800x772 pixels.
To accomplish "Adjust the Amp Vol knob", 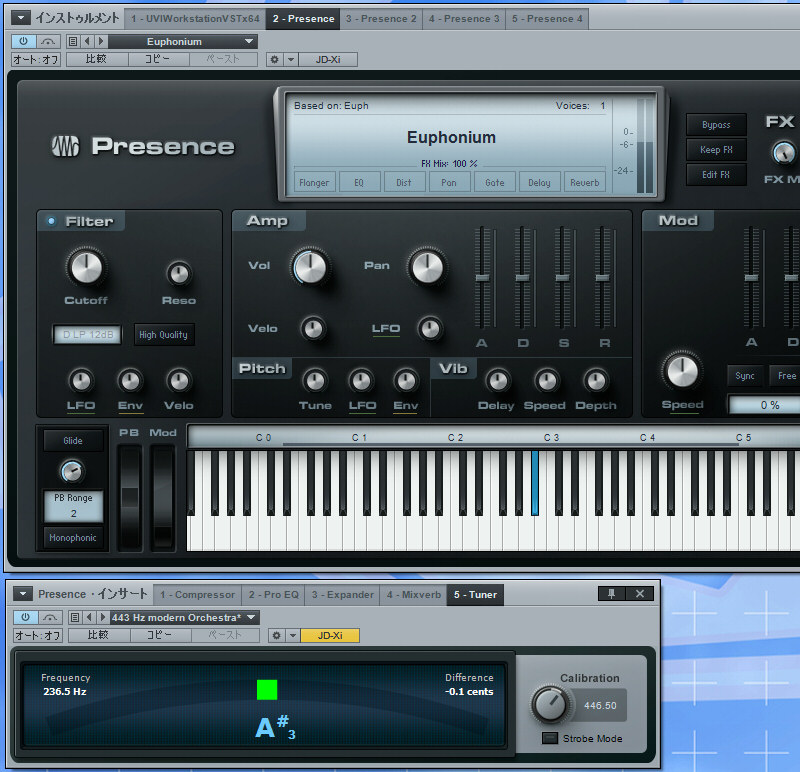I will (310, 267).
